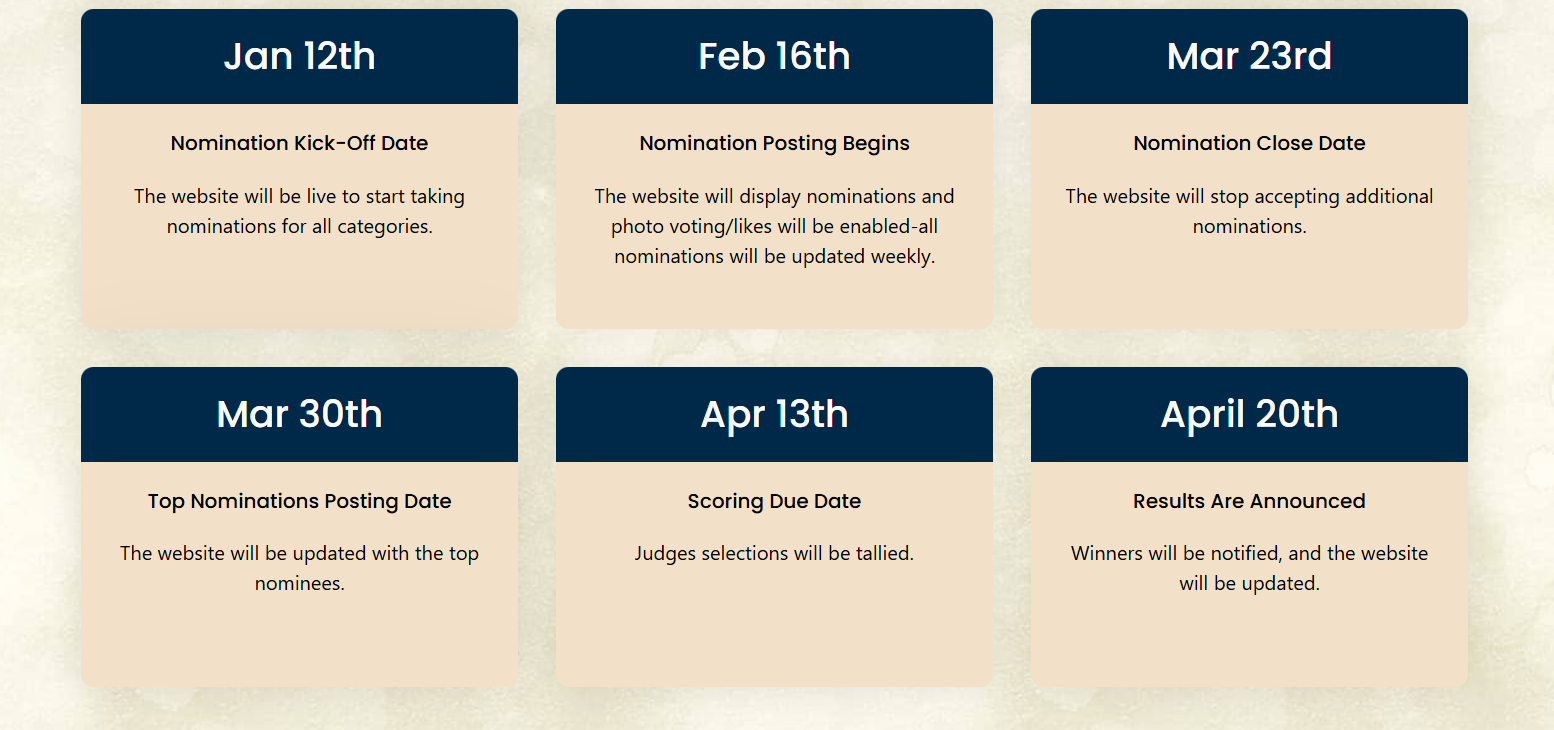1554x730 pixels.
Task: Select the Nomination Posting Begins heading
Action: click(774, 143)
